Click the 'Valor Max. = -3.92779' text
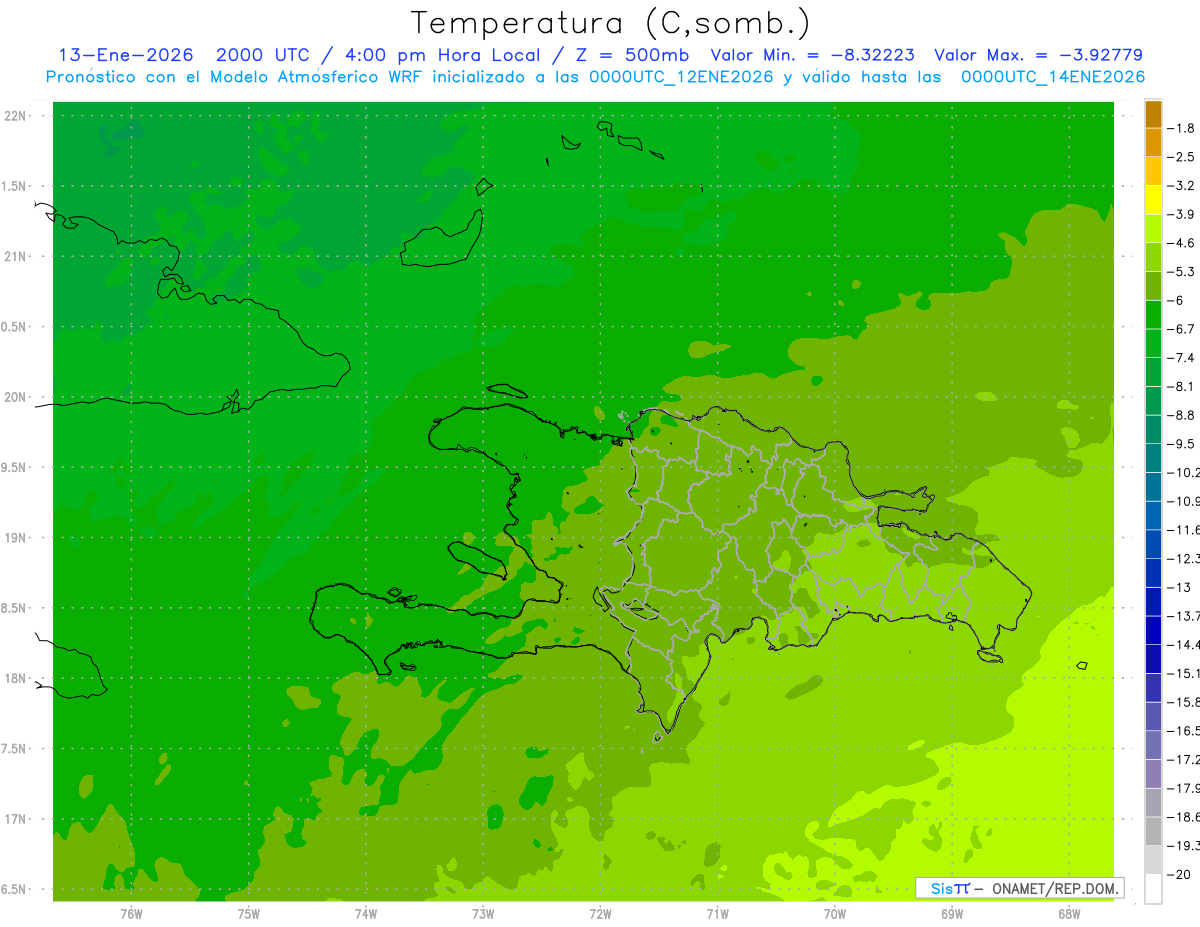 [1038, 55]
